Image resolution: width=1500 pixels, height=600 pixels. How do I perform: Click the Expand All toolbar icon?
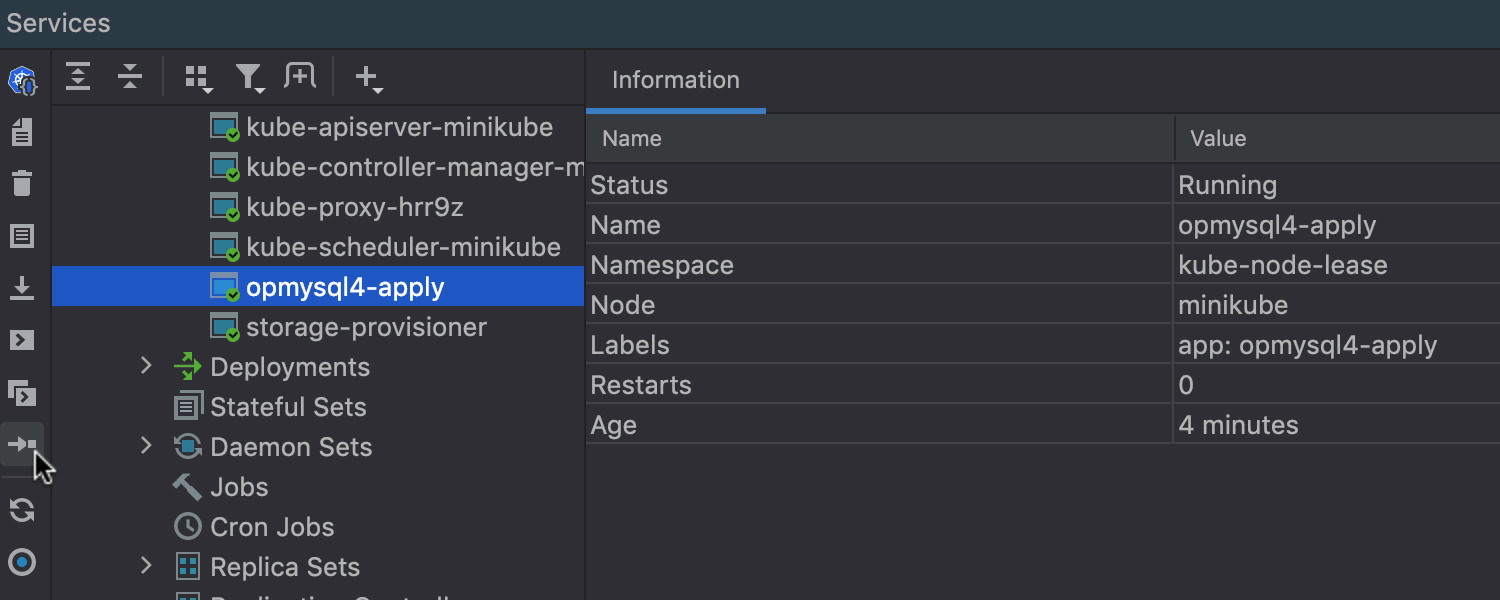click(x=78, y=77)
